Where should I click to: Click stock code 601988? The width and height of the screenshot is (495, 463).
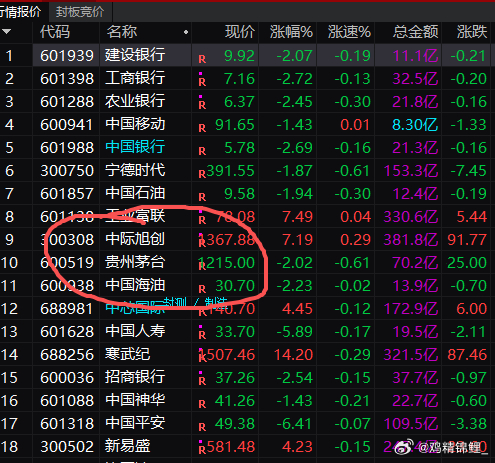67,148
